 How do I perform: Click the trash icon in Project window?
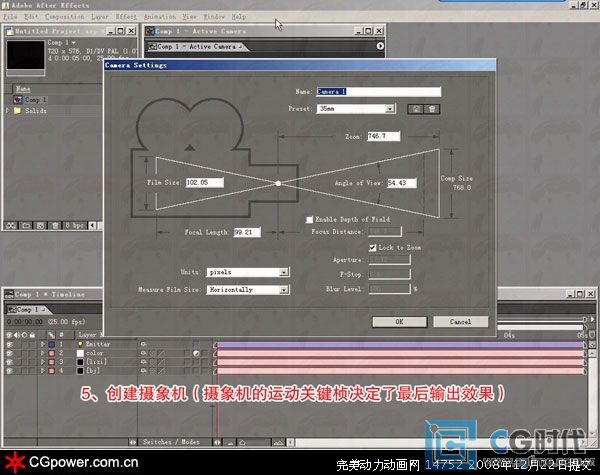(x=55, y=226)
